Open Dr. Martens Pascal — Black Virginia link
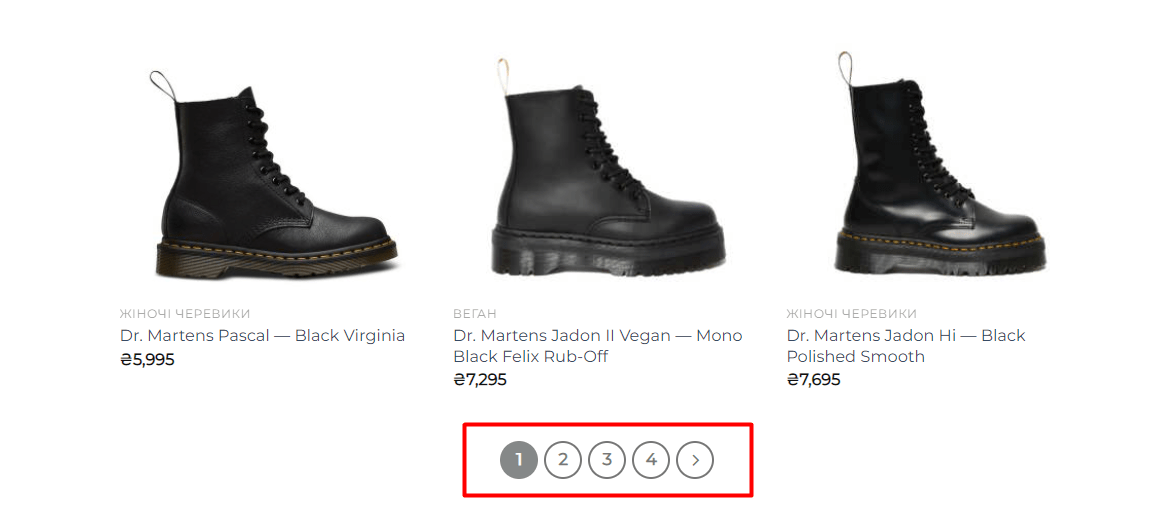The width and height of the screenshot is (1175, 515). [262, 336]
